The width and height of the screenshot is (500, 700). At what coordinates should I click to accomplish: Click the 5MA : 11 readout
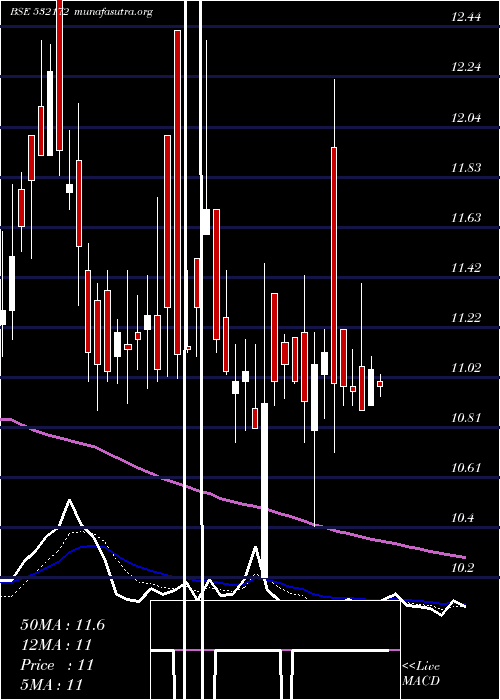pos(52,684)
